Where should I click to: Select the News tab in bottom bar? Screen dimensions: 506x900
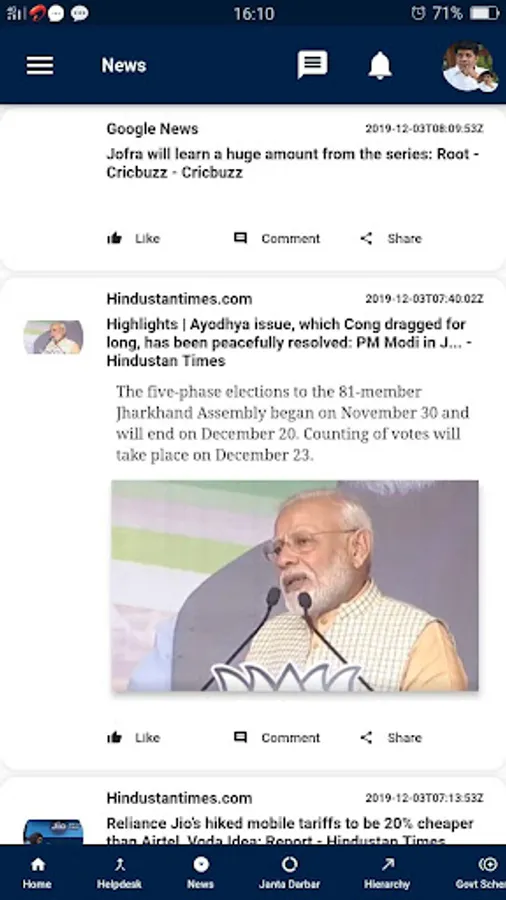click(200, 873)
